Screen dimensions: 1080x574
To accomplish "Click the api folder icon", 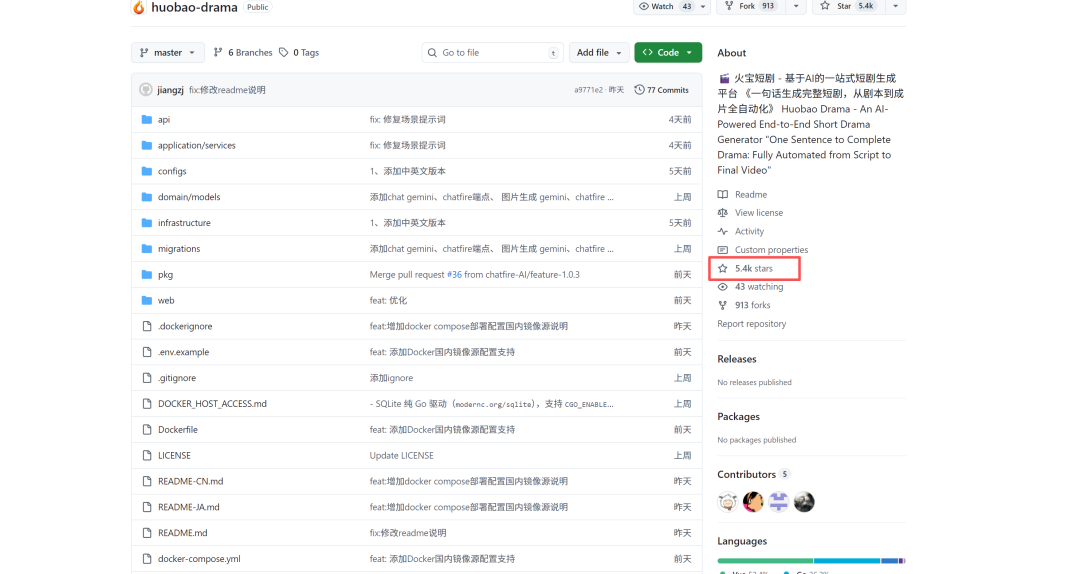I will [x=146, y=120].
